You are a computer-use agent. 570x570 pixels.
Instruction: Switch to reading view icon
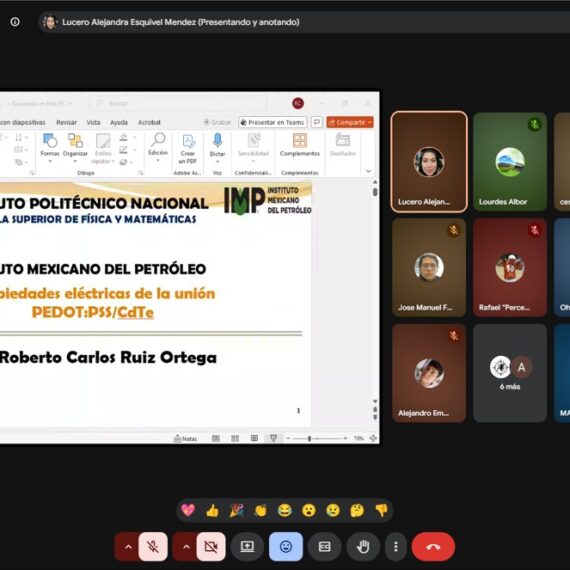[254, 439]
